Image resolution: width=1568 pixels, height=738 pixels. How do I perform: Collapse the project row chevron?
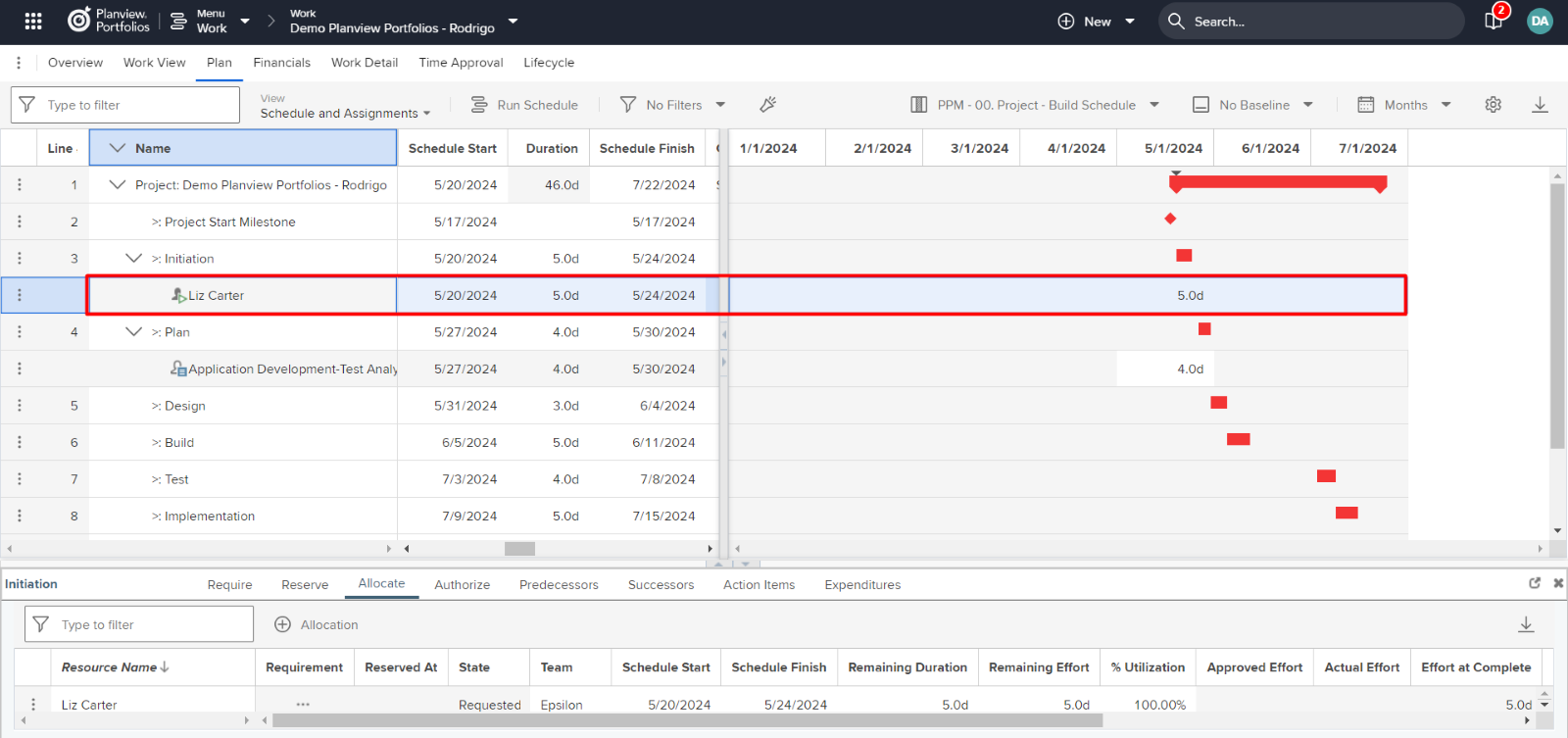pos(118,184)
